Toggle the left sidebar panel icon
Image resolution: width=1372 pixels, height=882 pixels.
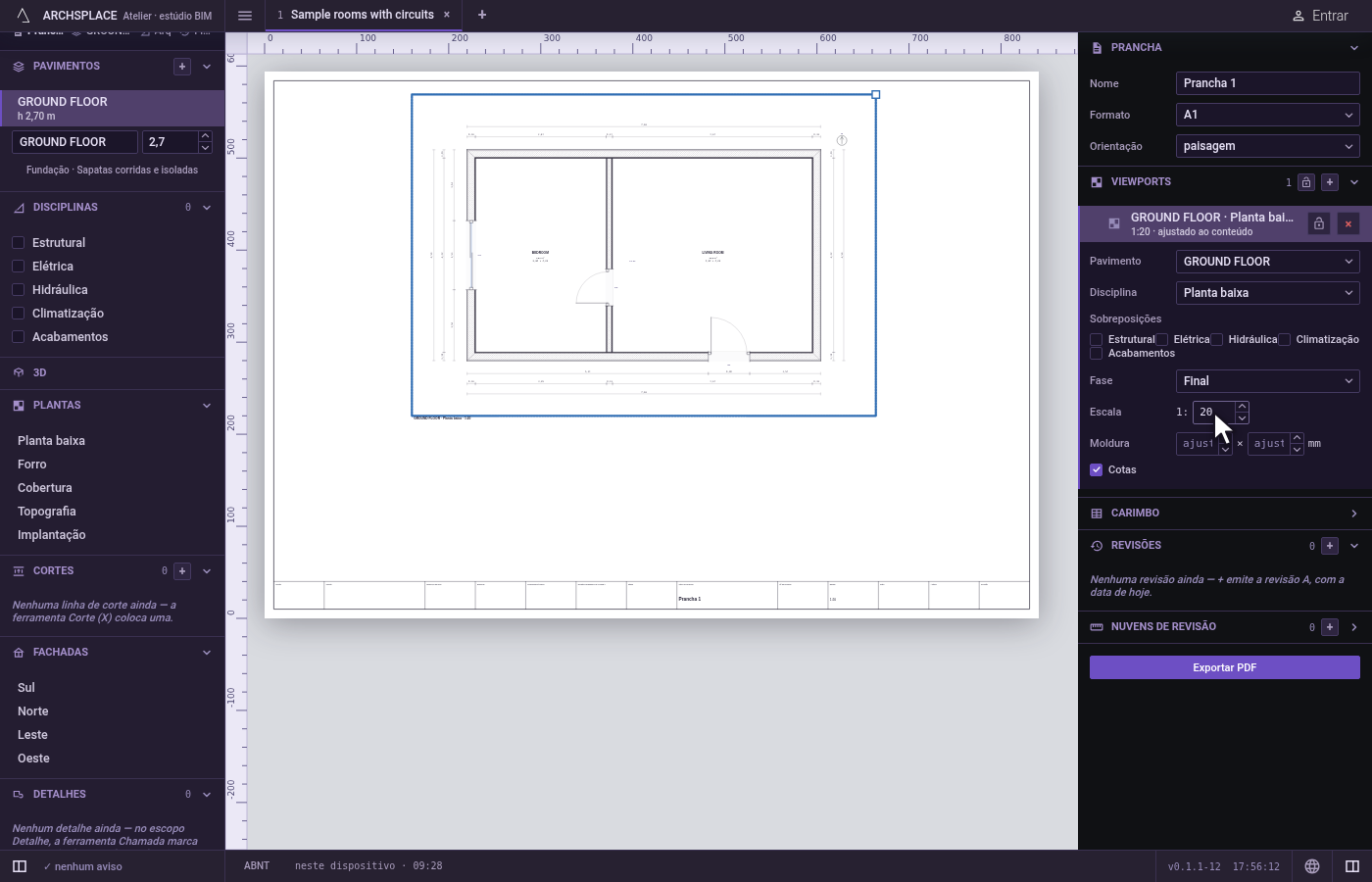19,865
